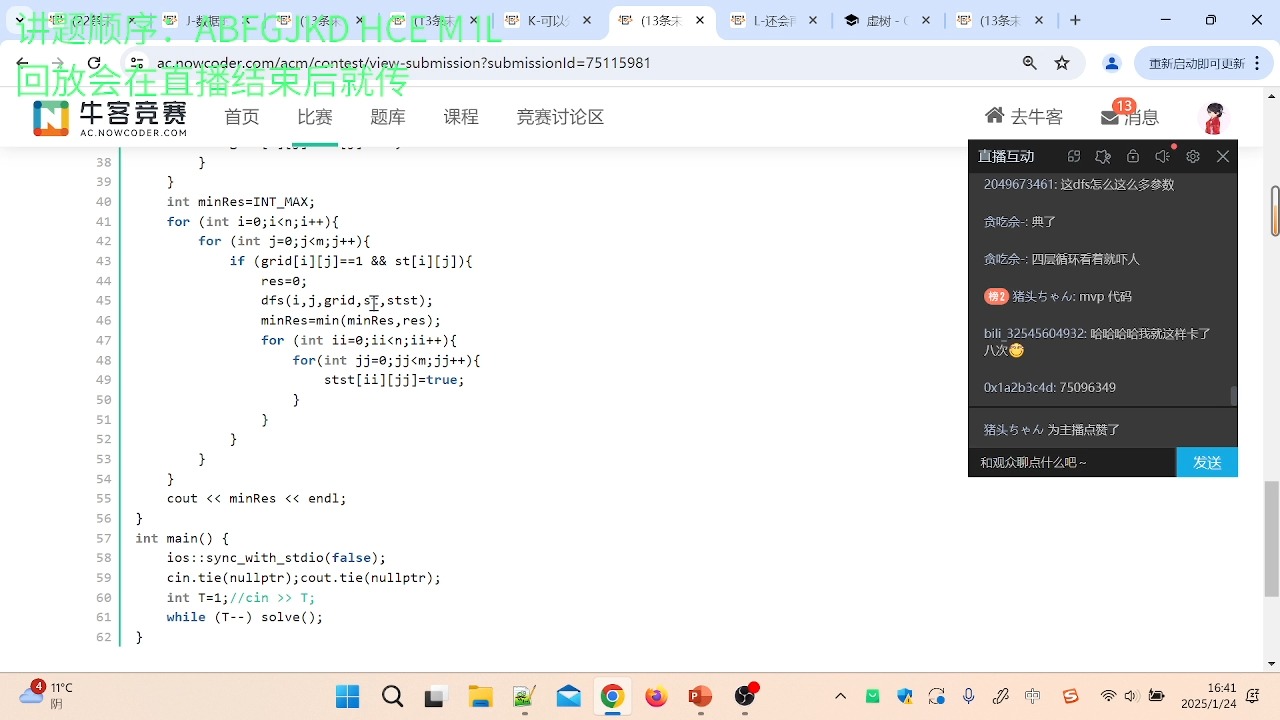
Task: Switch to the L-还会 tab
Action: pyautogui.click(x=775, y=20)
